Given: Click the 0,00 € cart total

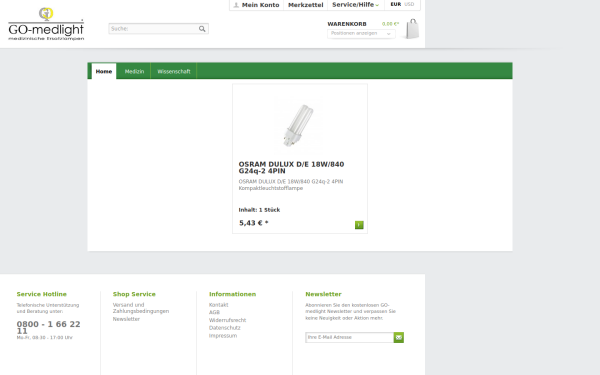Looking at the screenshot, I should click(x=390, y=24).
